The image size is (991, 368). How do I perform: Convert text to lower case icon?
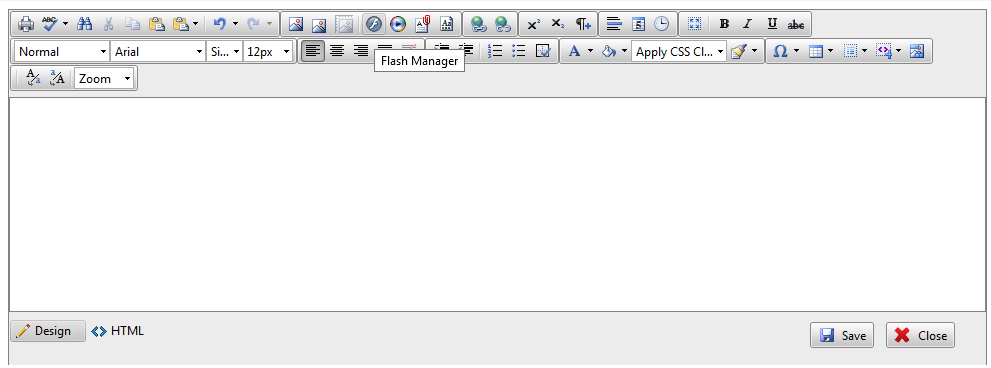33,78
